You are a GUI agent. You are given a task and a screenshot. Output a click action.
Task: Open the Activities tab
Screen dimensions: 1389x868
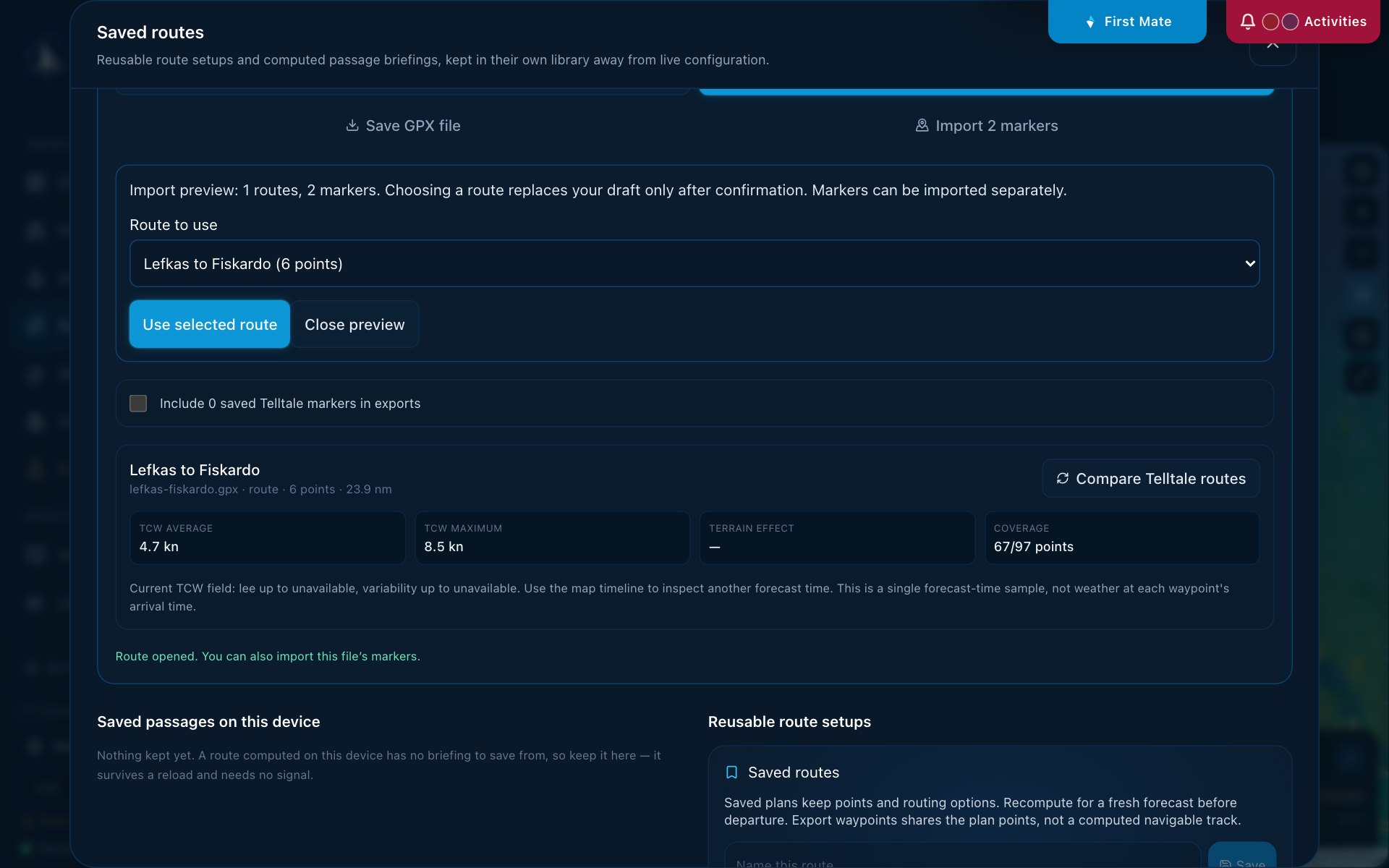[x=1303, y=22]
